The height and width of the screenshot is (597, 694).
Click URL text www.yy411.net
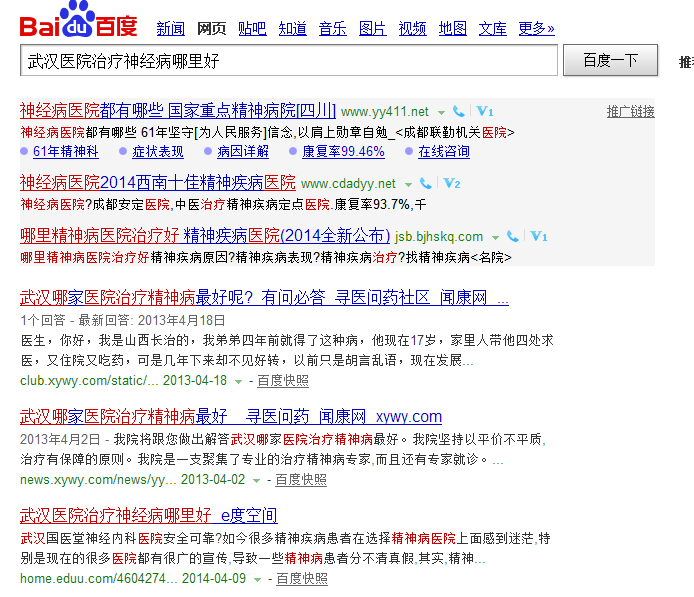click(385, 112)
